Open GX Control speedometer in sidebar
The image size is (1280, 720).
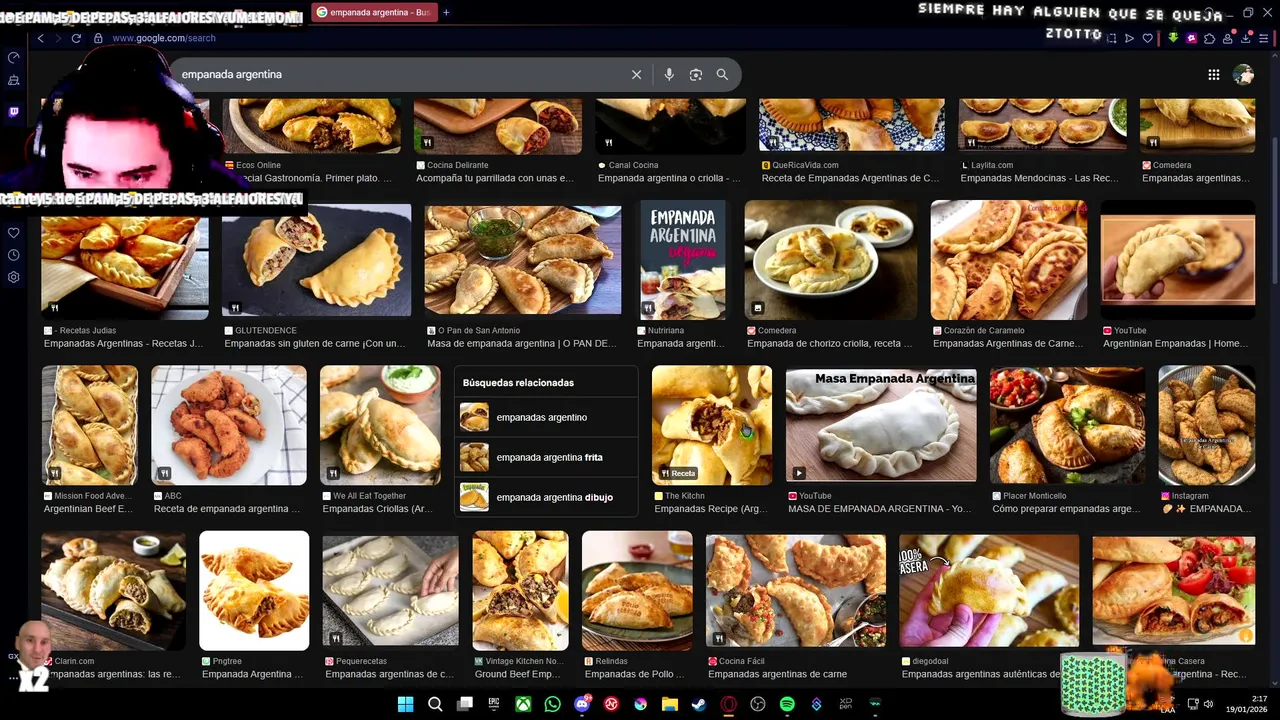[14, 58]
